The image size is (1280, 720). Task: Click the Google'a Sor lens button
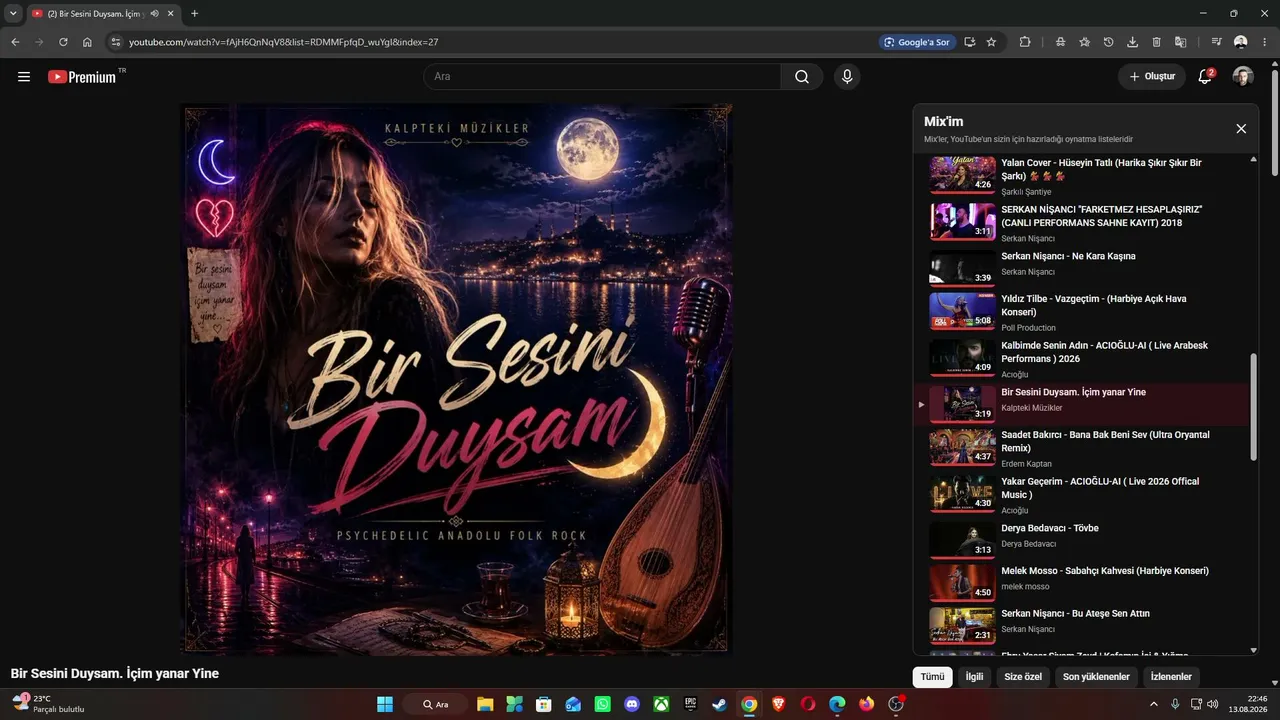[916, 42]
